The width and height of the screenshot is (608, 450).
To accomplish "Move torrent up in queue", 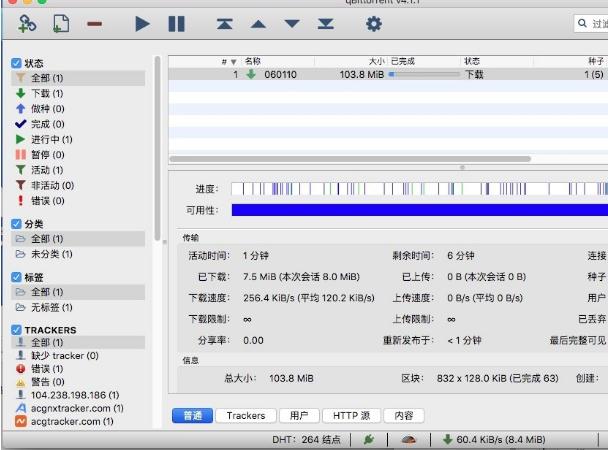I will (x=258, y=24).
